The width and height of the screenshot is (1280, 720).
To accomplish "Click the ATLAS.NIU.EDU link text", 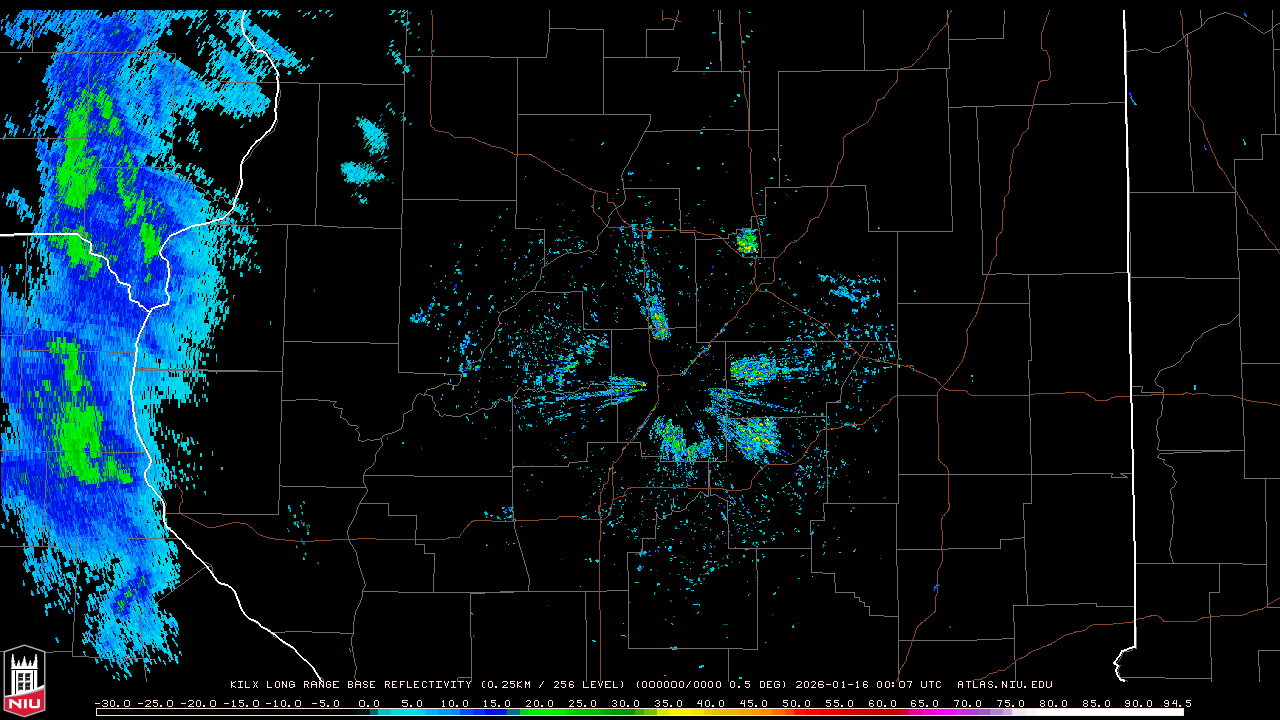I will tap(1004, 685).
